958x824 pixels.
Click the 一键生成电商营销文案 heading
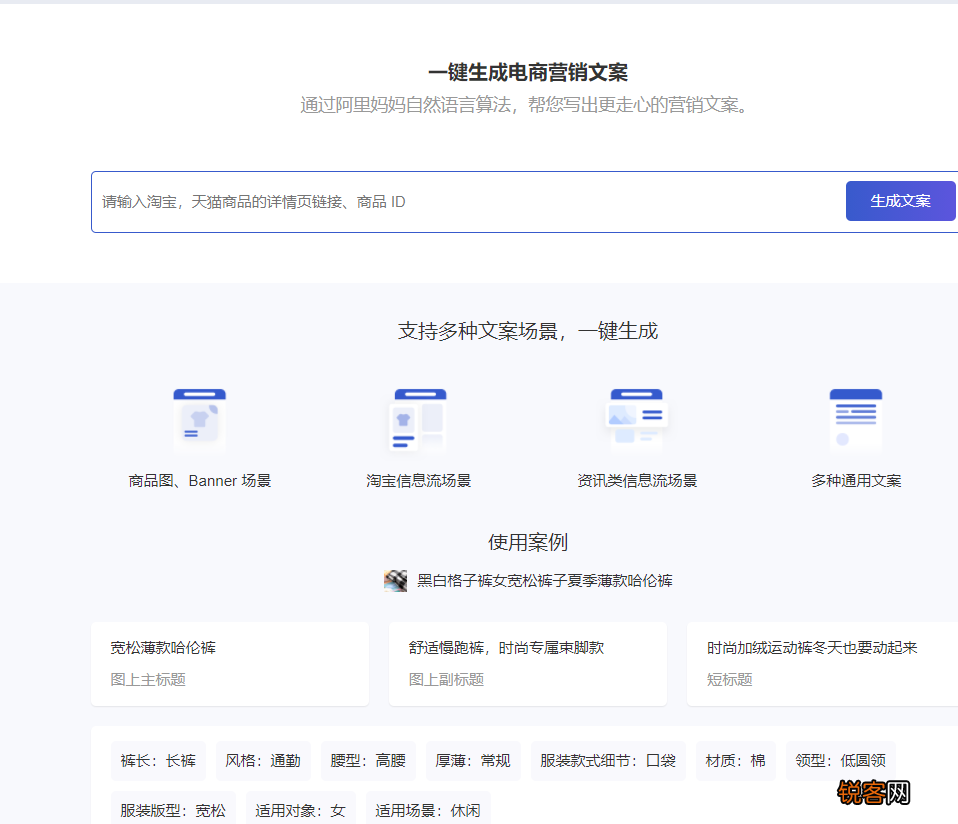coord(528,73)
